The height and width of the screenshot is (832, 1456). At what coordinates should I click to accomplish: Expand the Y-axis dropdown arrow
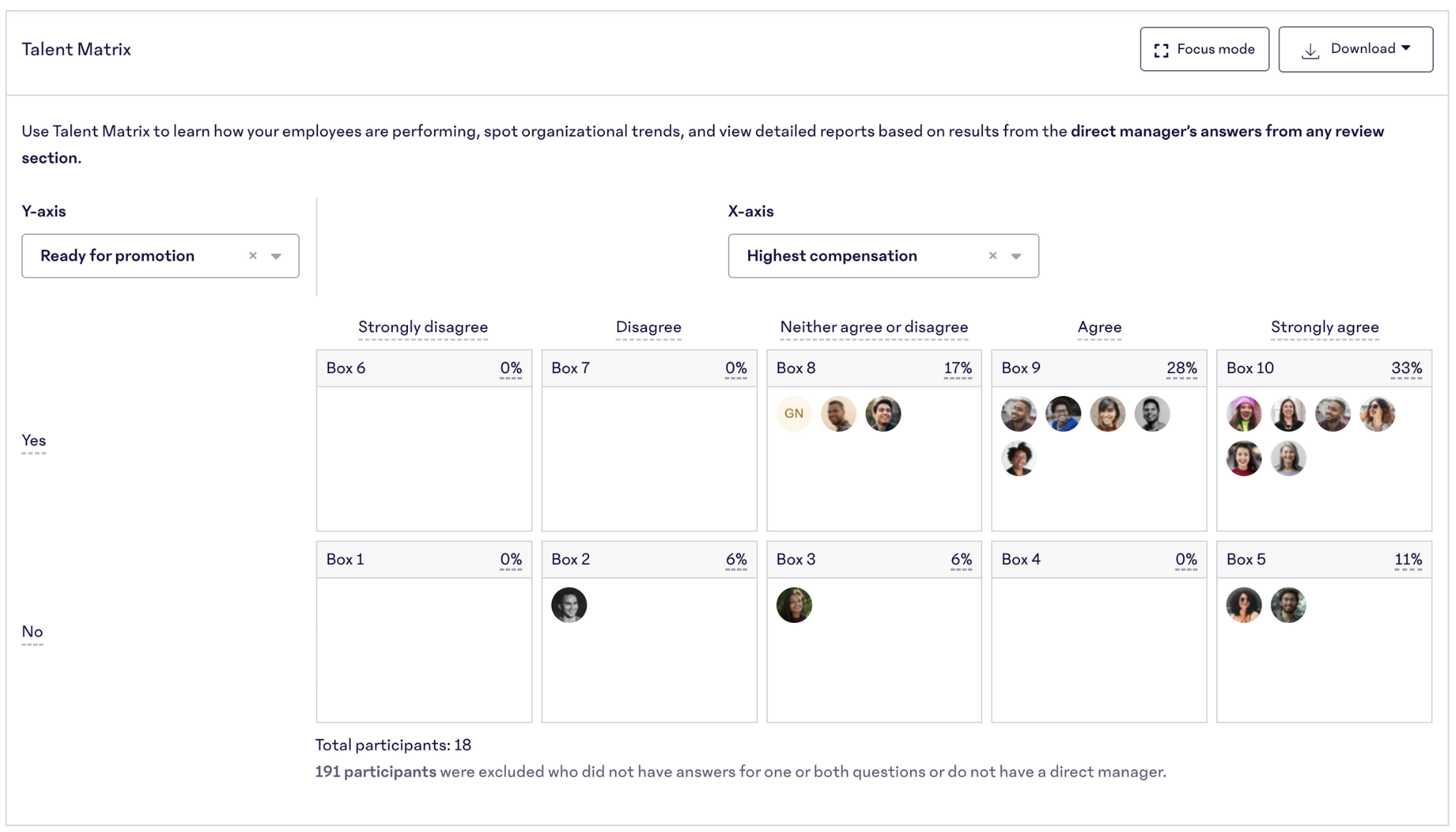pyautogui.click(x=276, y=256)
